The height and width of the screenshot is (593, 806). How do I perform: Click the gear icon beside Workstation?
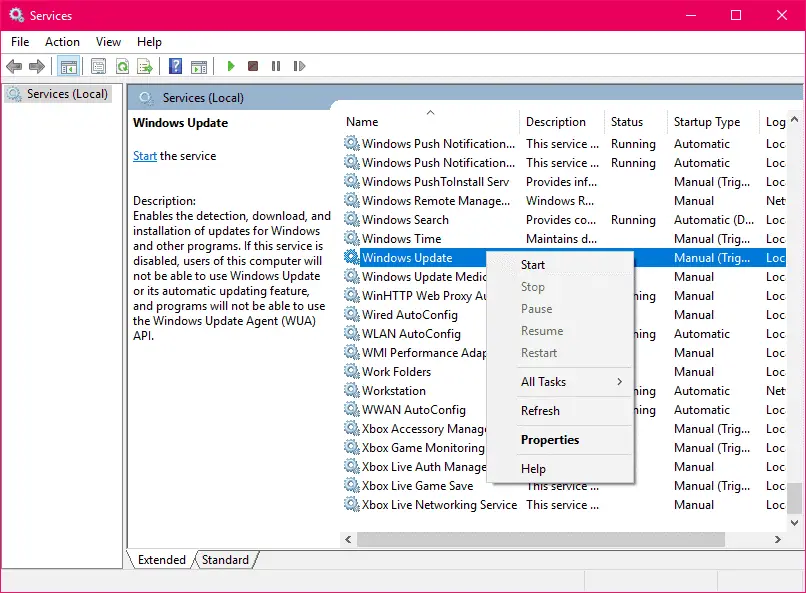(x=352, y=391)
